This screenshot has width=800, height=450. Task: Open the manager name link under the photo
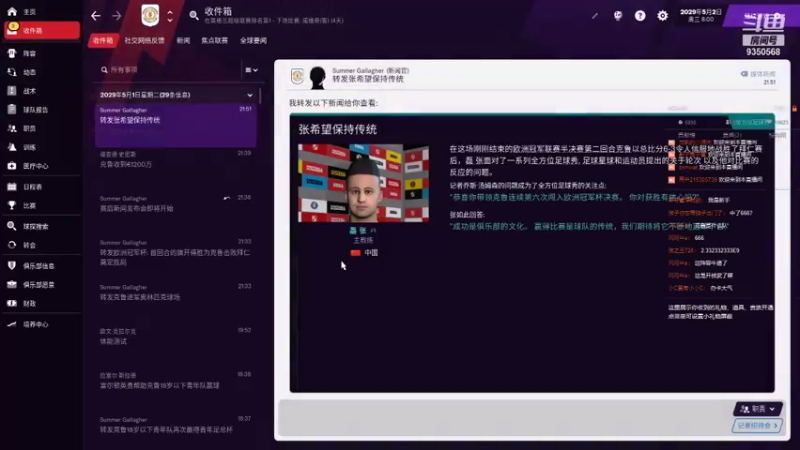coord(358,231)
